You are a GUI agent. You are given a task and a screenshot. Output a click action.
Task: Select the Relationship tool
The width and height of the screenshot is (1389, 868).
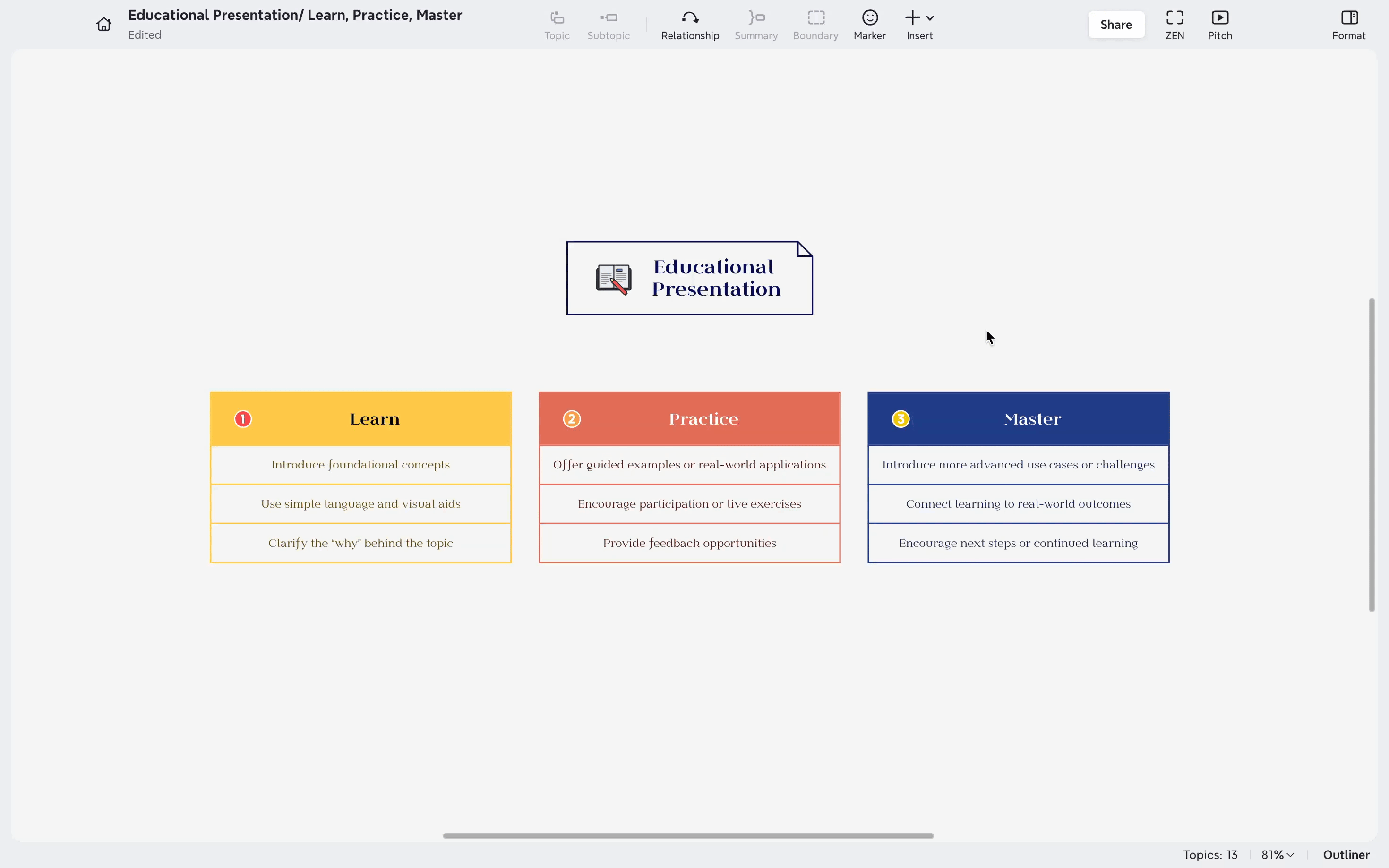click(x=690, y=26)
